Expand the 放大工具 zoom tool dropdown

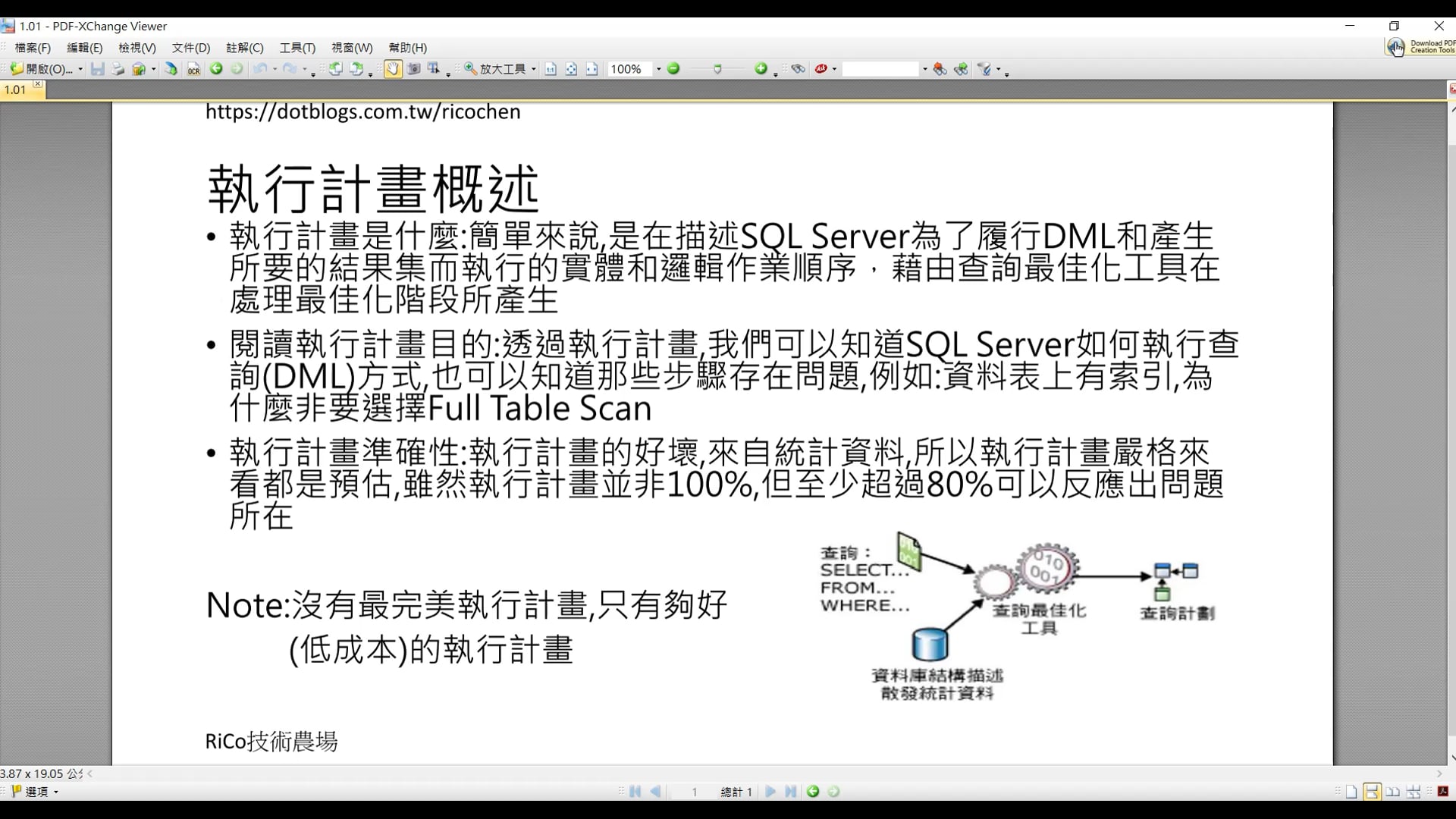click(x=534, y=69)
